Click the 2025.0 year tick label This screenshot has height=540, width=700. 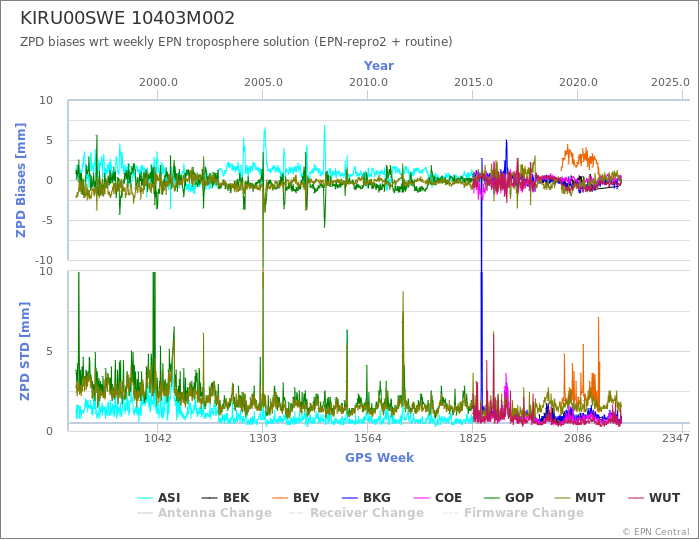pyautogui.click(x=670, y=83)
